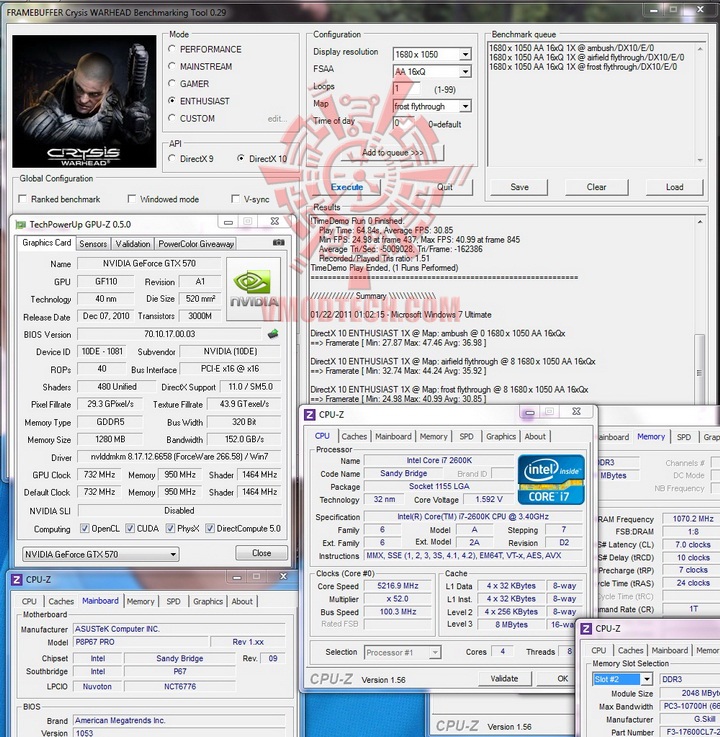Minimize the Crysis Benchmarking Tool window

pyautogui.click(x=653, y=9)
